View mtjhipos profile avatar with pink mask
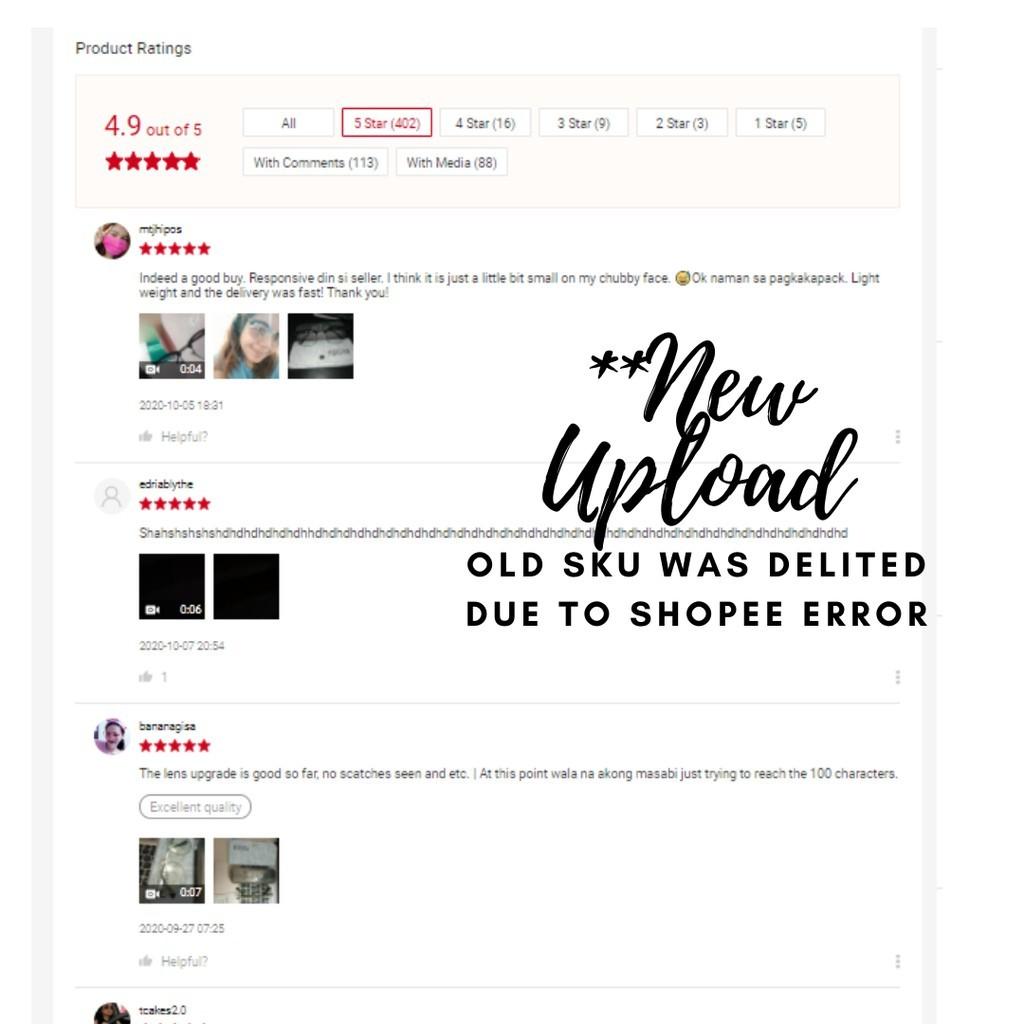 (112, 240)
